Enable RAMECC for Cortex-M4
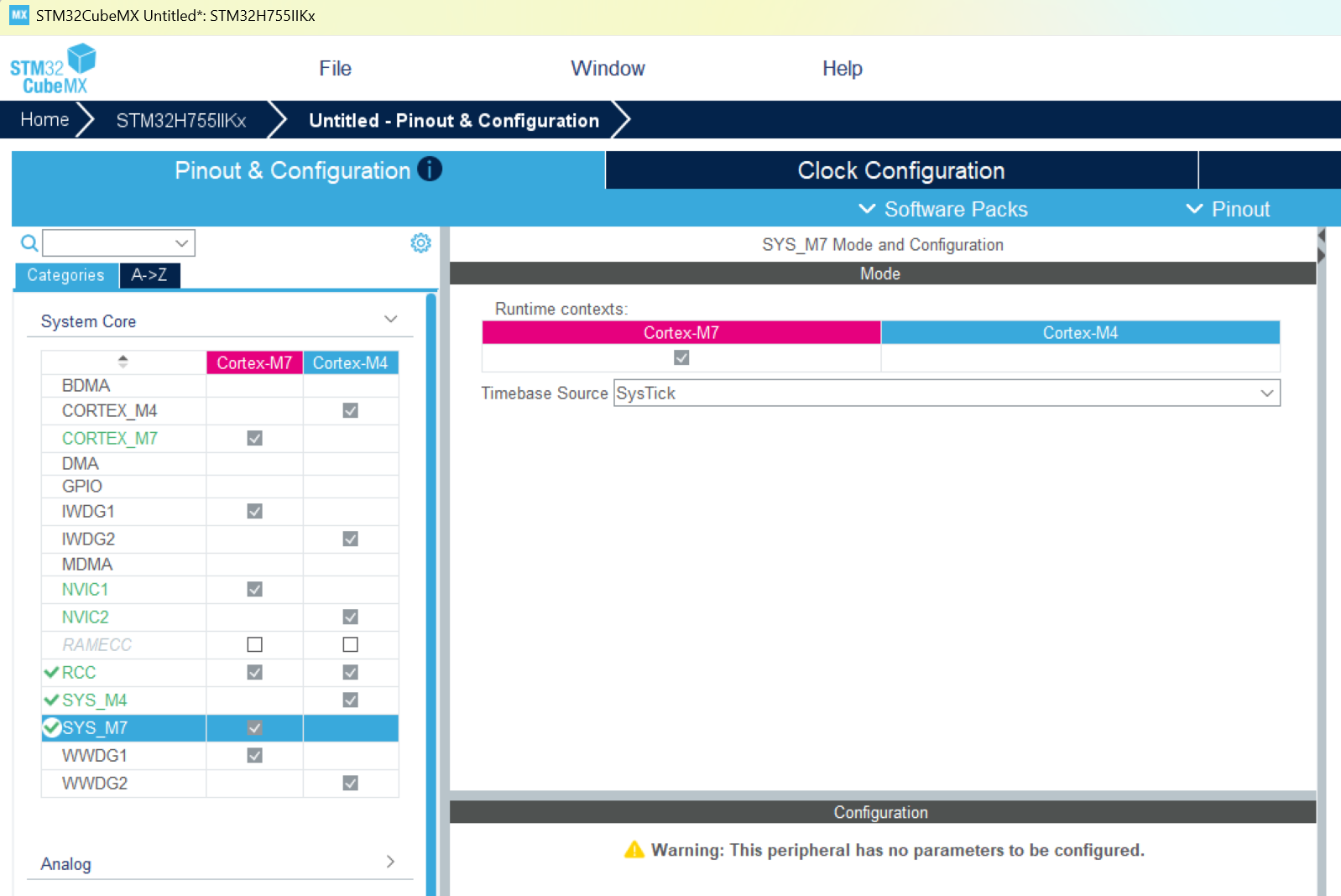The height and width of the screenshot is (896, 1341). (351, 644)
